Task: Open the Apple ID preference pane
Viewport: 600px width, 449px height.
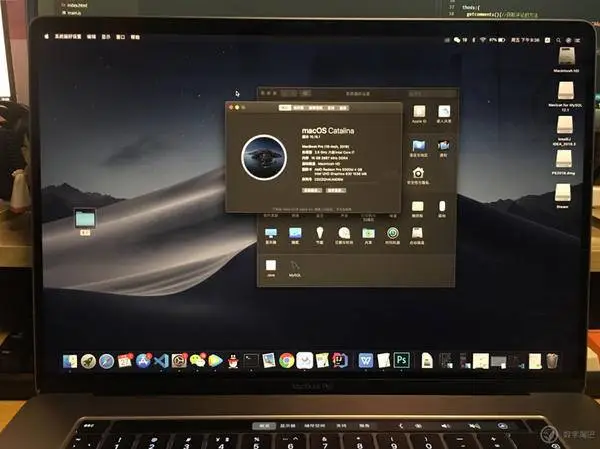Action: (419, 114)
